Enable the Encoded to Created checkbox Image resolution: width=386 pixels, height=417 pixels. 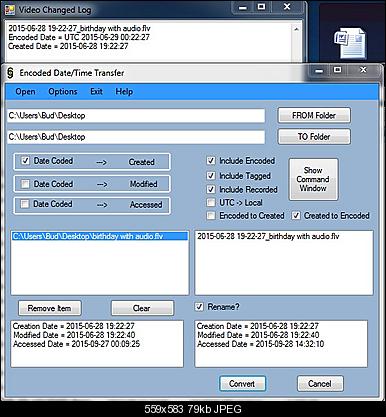tap(211, 216)
